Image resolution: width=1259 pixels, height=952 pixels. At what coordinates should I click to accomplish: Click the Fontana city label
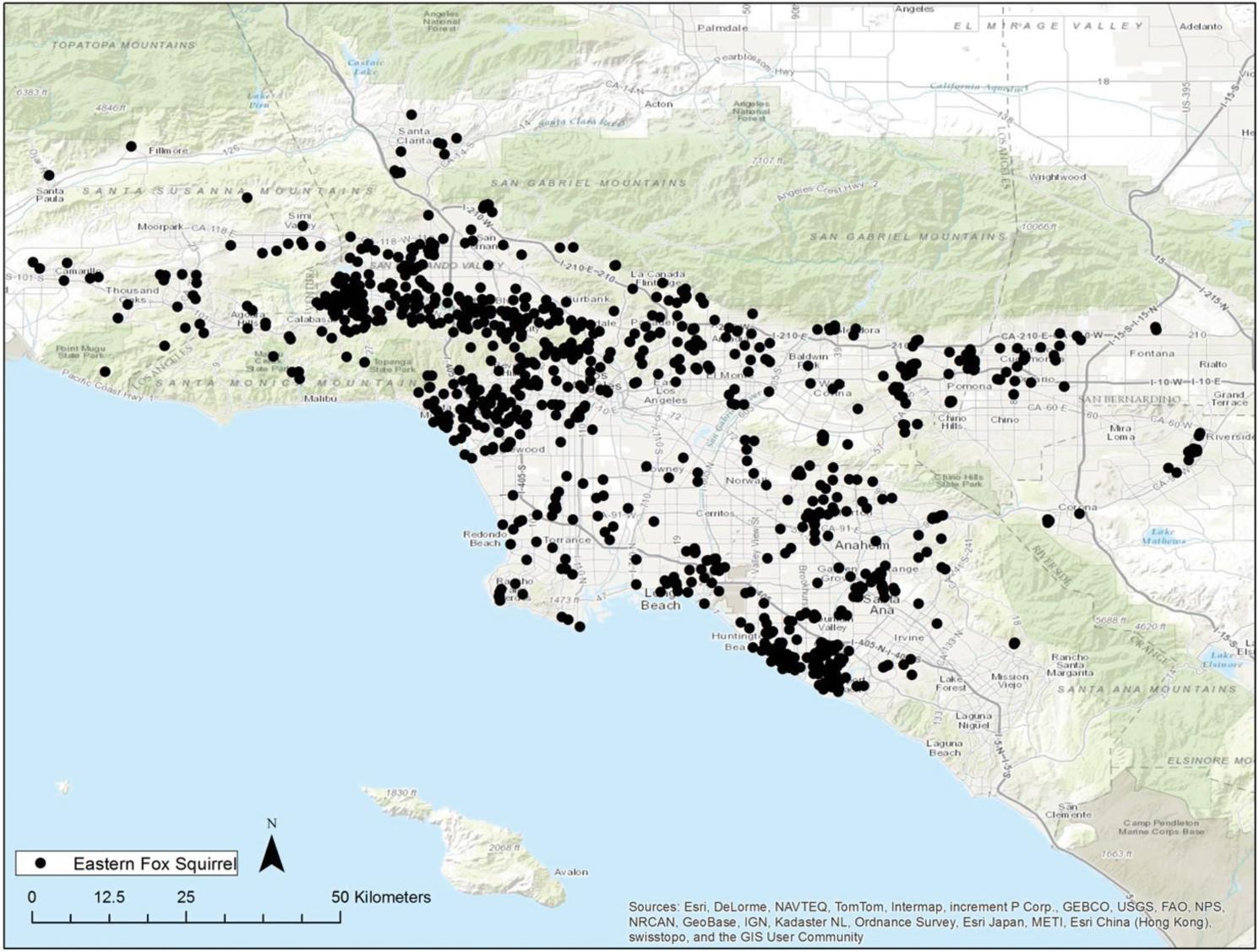click(1152, 353)
